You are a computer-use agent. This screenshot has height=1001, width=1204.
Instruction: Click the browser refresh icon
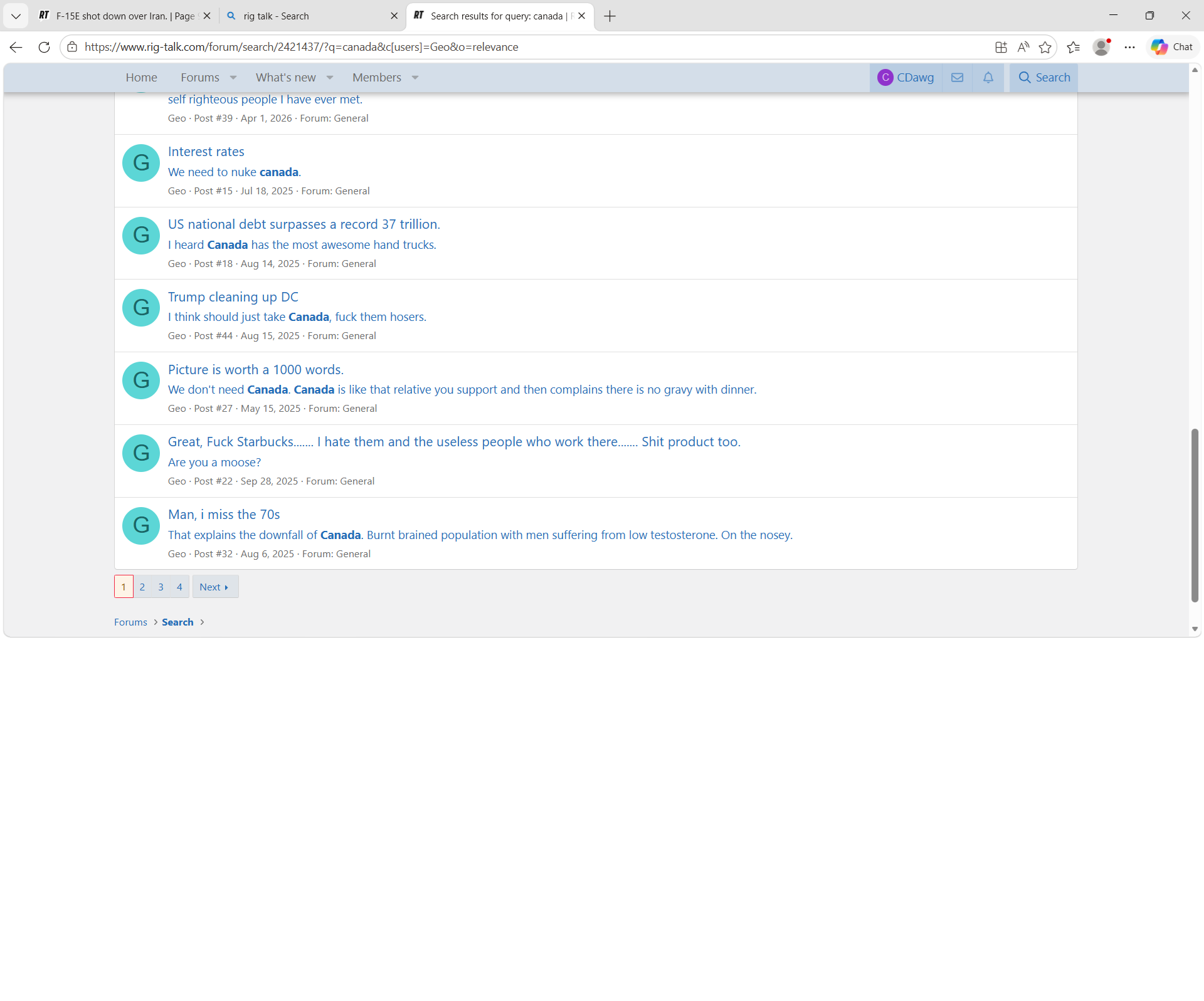[x=44, y=47]
